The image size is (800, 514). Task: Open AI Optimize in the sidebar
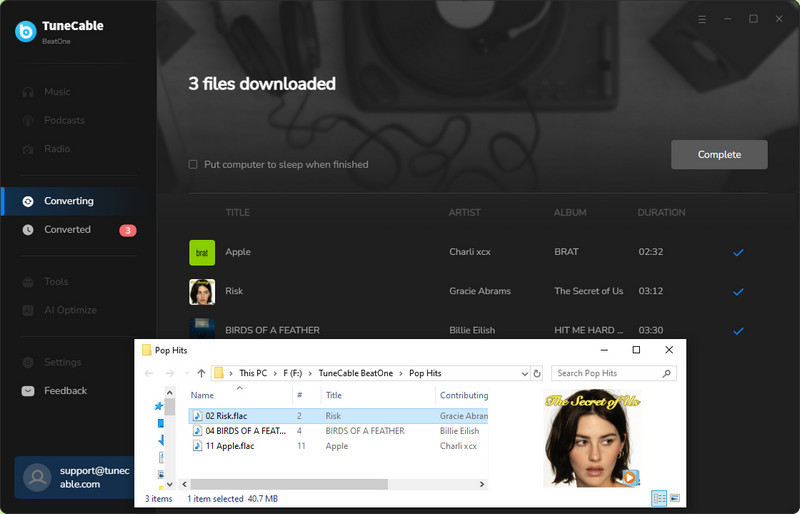tap(70, 310)
